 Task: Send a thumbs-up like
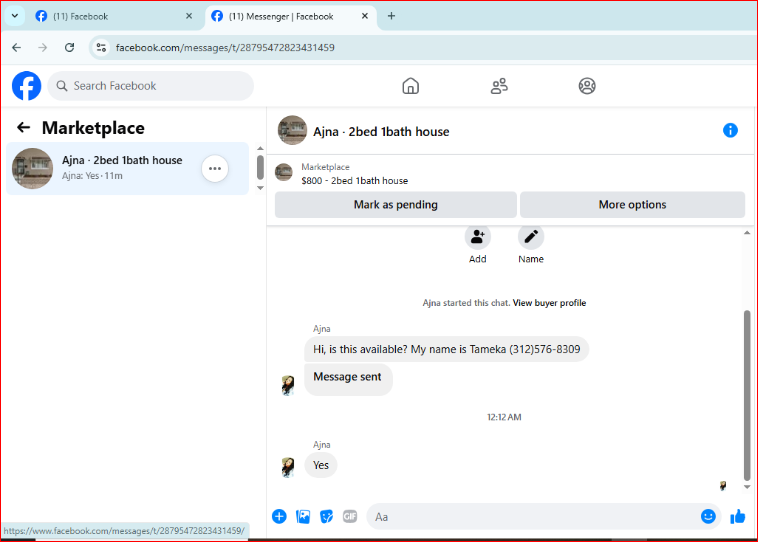pyautogui.click(x=738, y=516)
